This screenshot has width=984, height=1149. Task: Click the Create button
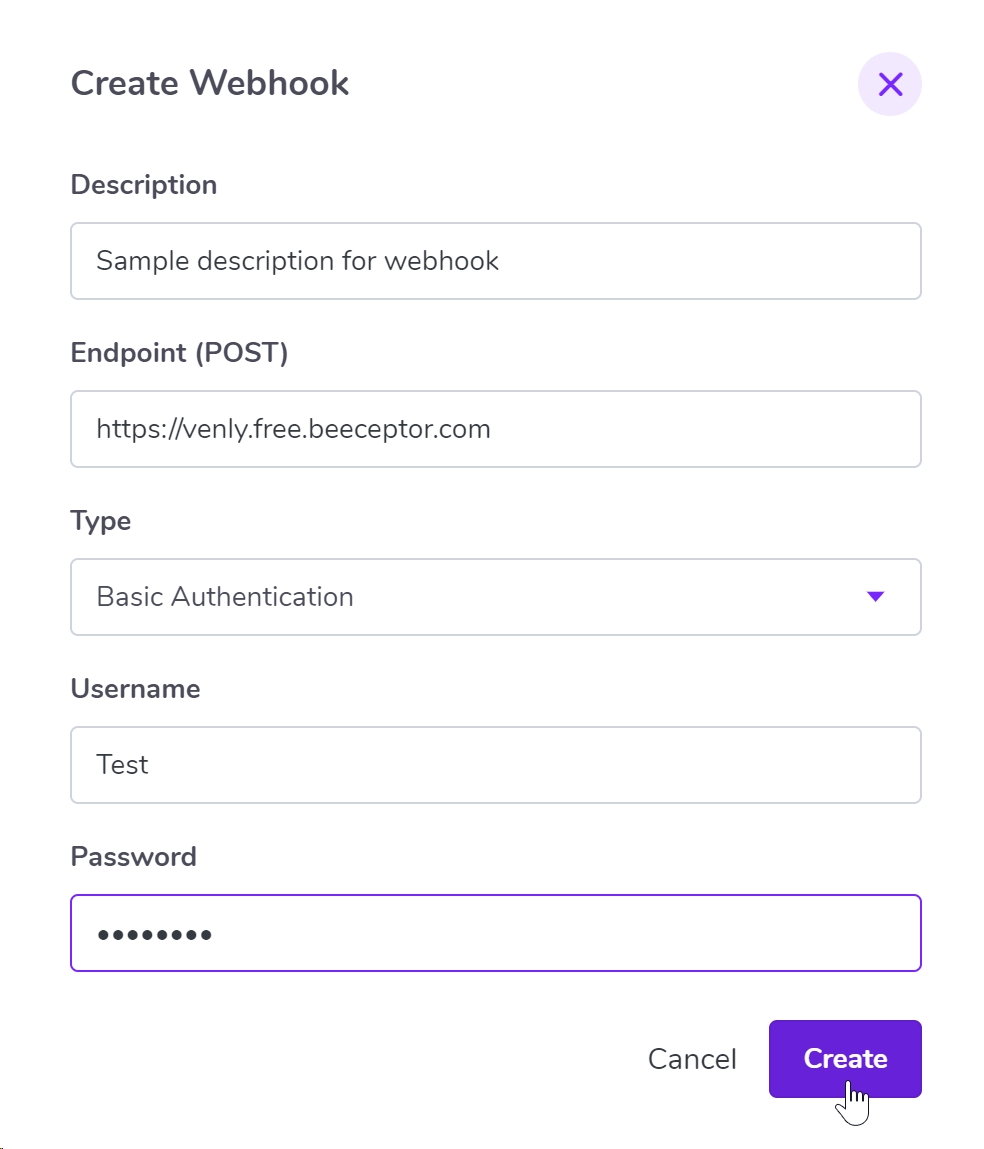pos(845,1059)
